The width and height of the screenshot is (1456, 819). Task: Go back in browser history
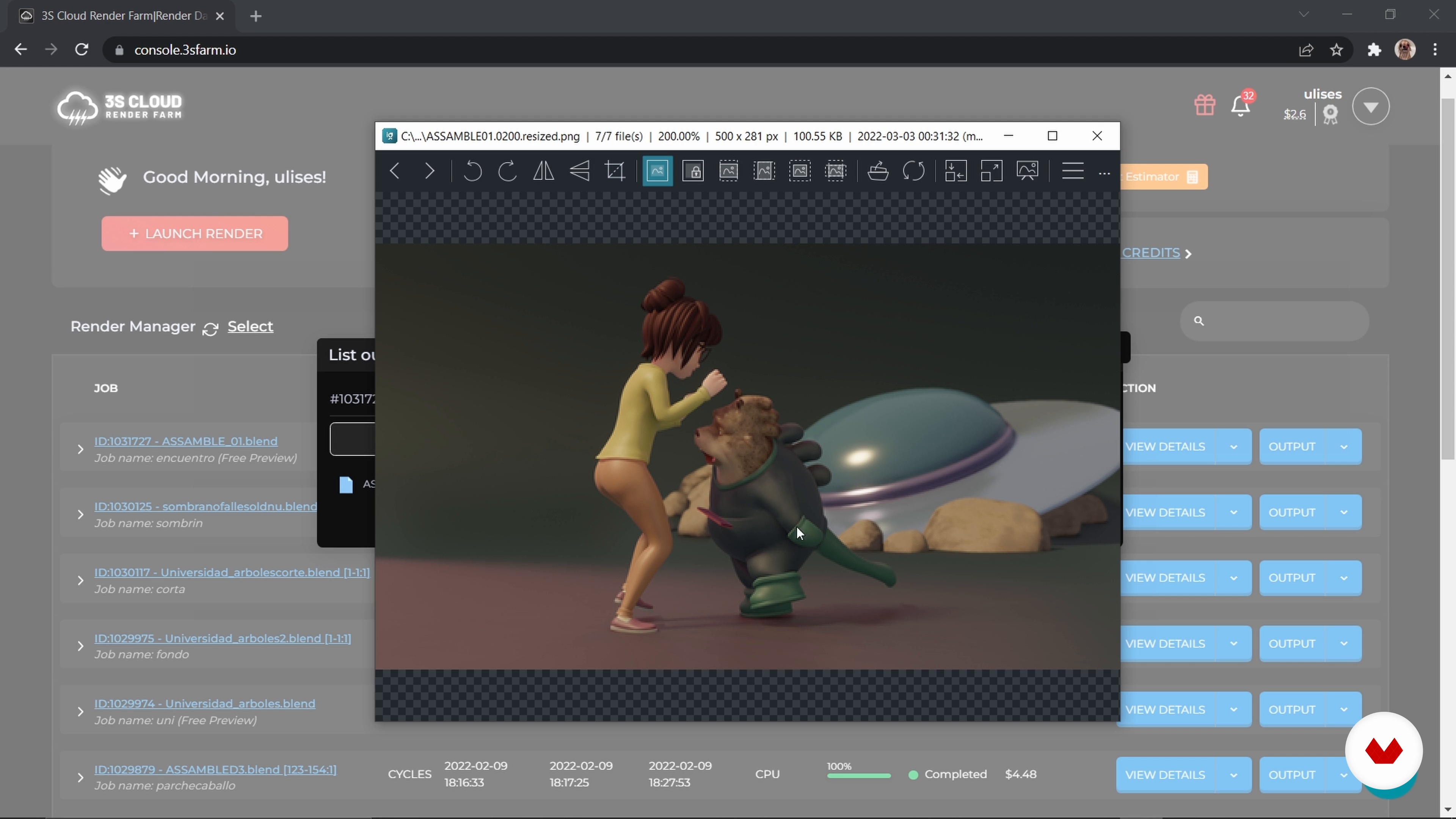click(20, 50)
